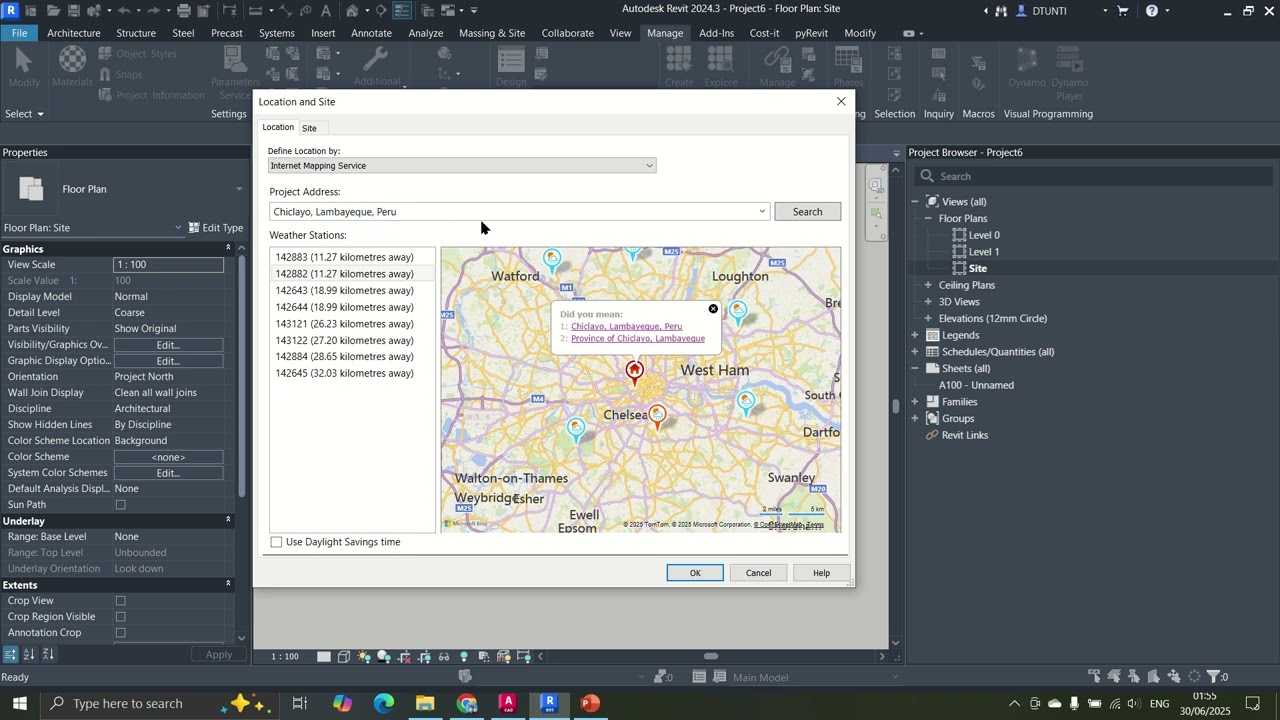Open the Phases tool in Manage ribbon
1280x720 pixels.
pyautogui.click(x=848, y=65)
